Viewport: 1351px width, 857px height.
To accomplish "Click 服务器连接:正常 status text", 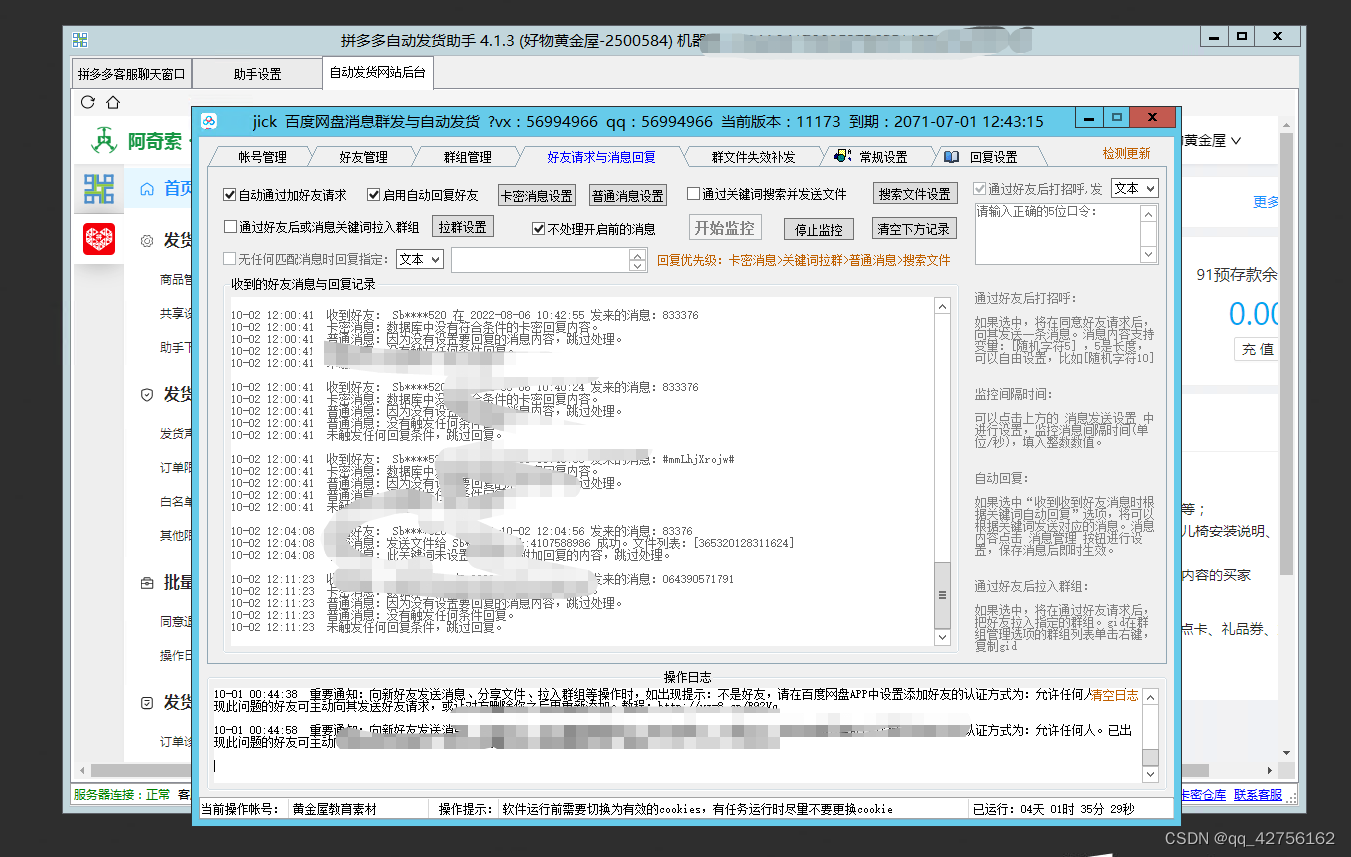I will coord(122,795).
